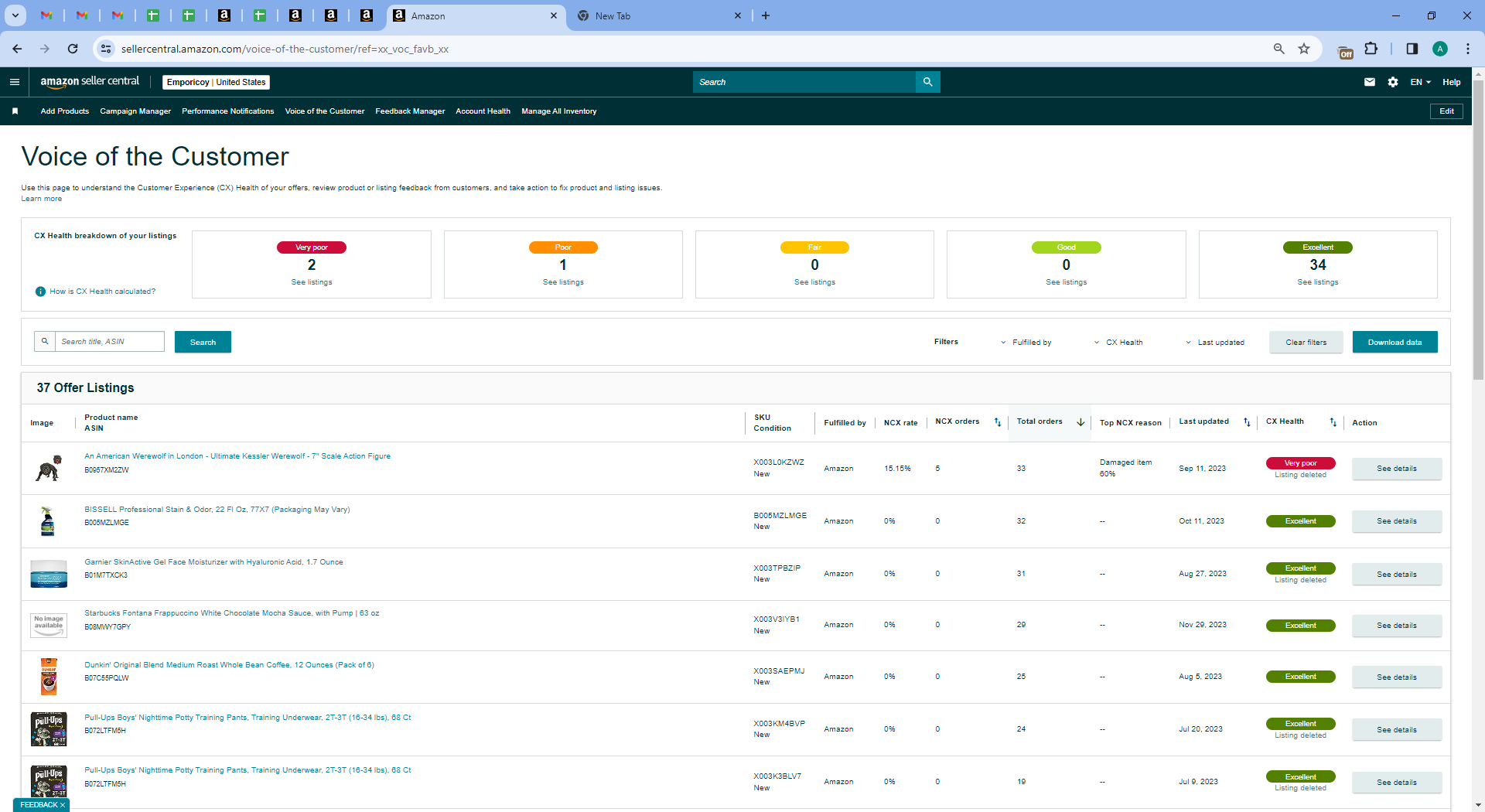The width and height of the screenshot is (1485, 812).
Task: Focus the Search title, ASIN input field
Action: click(x=110, y=341)
